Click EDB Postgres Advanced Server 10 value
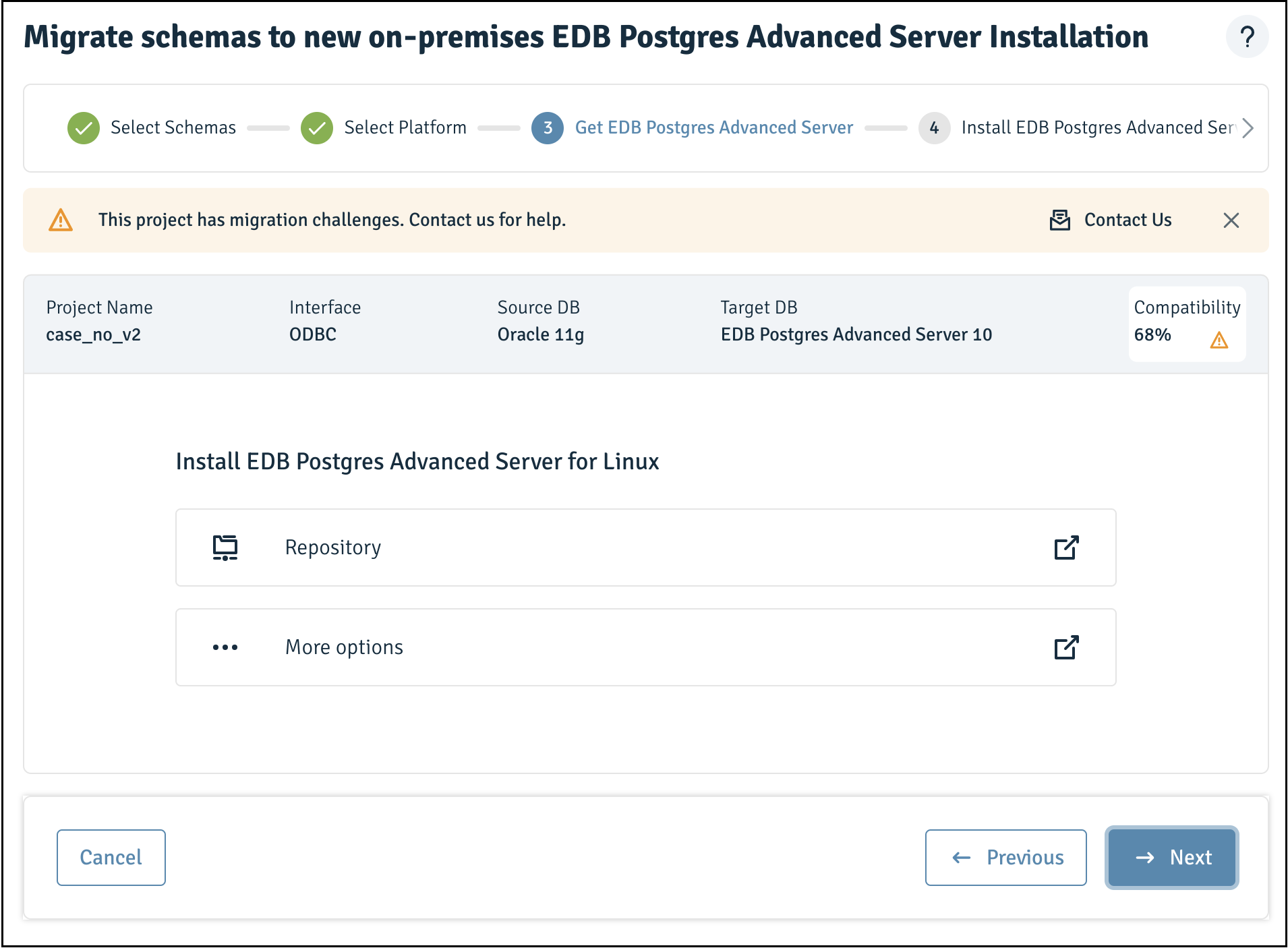 pos(856,334)
